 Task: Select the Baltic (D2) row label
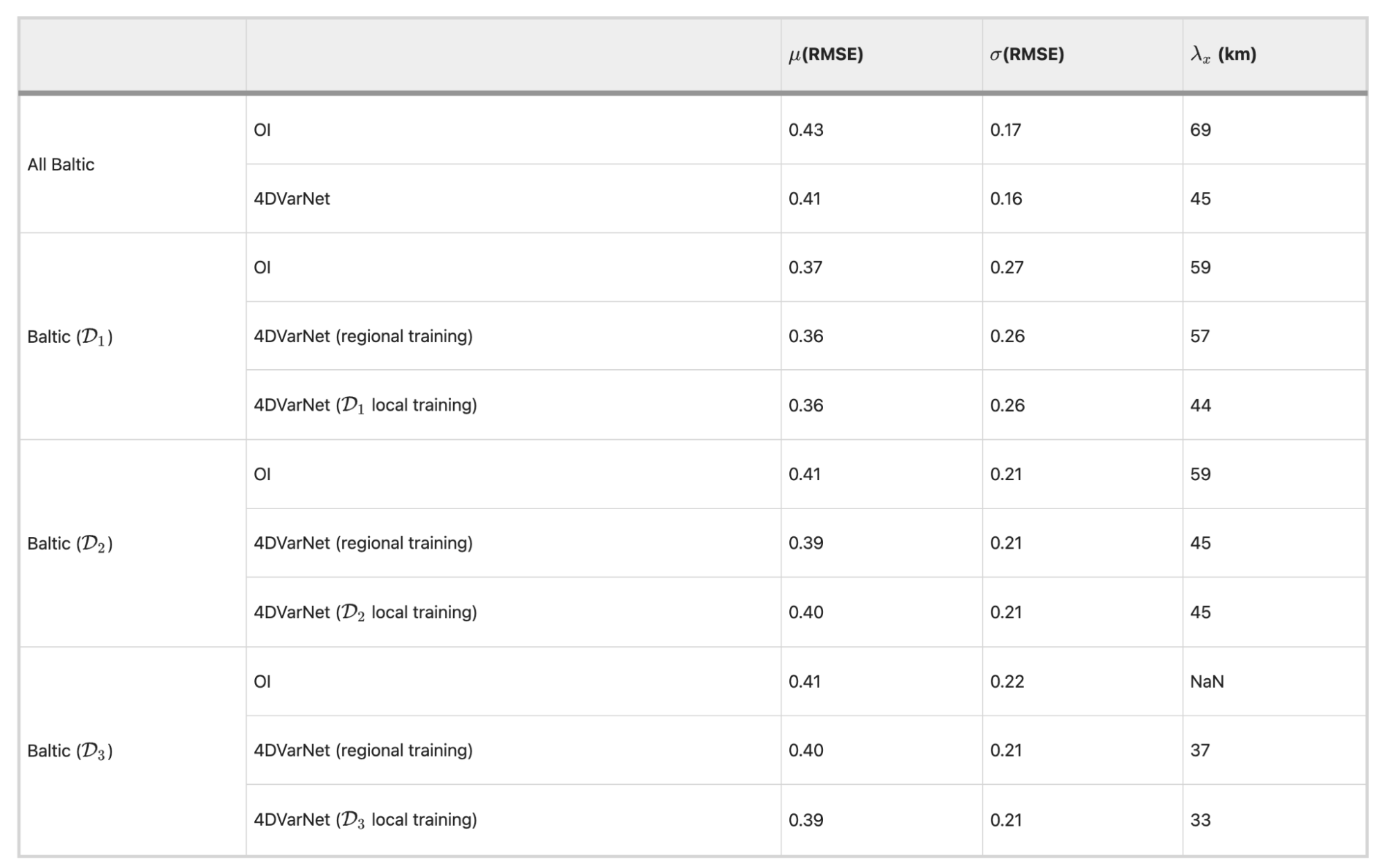click(70, 544)
